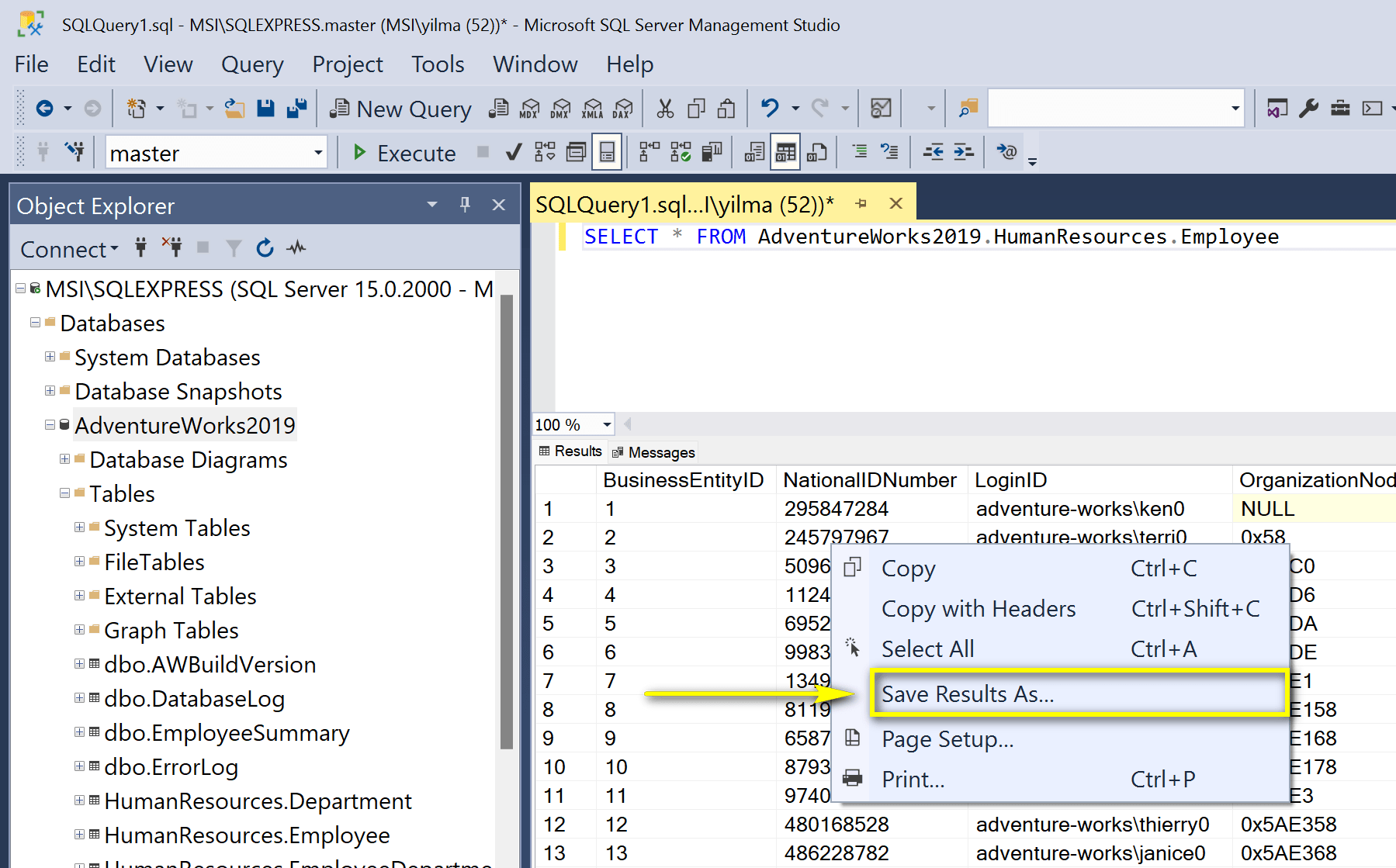
Task: Select the HumanResources.Employee tree item
Action: 247,835
